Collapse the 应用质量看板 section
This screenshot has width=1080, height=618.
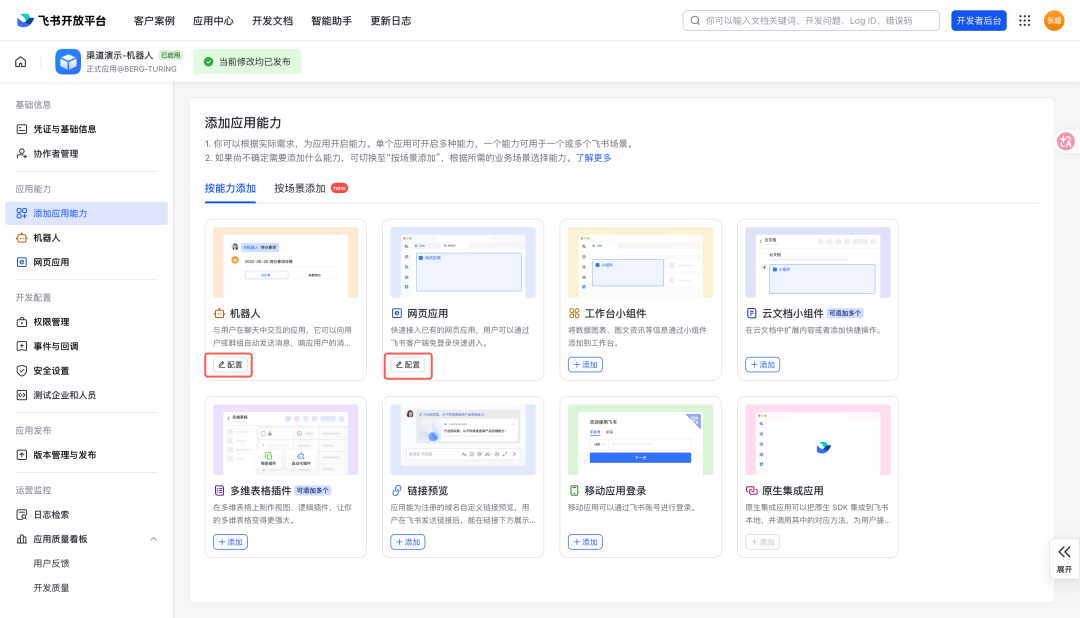tap(154, 539)
